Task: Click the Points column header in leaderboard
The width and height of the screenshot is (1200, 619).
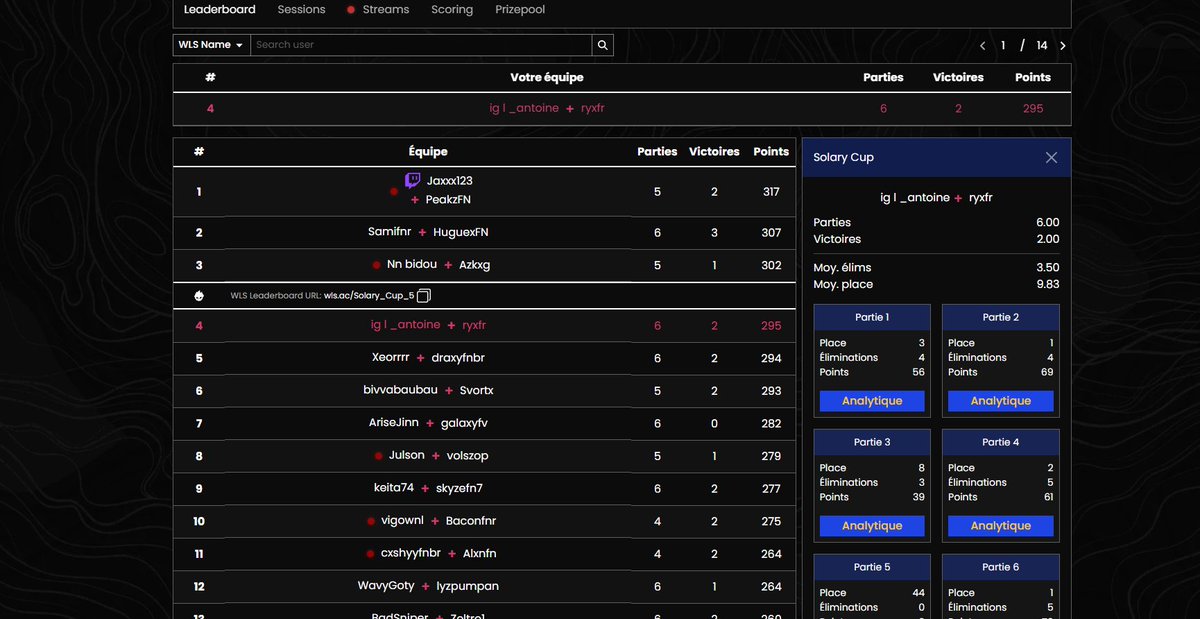Action: [771, 152]
